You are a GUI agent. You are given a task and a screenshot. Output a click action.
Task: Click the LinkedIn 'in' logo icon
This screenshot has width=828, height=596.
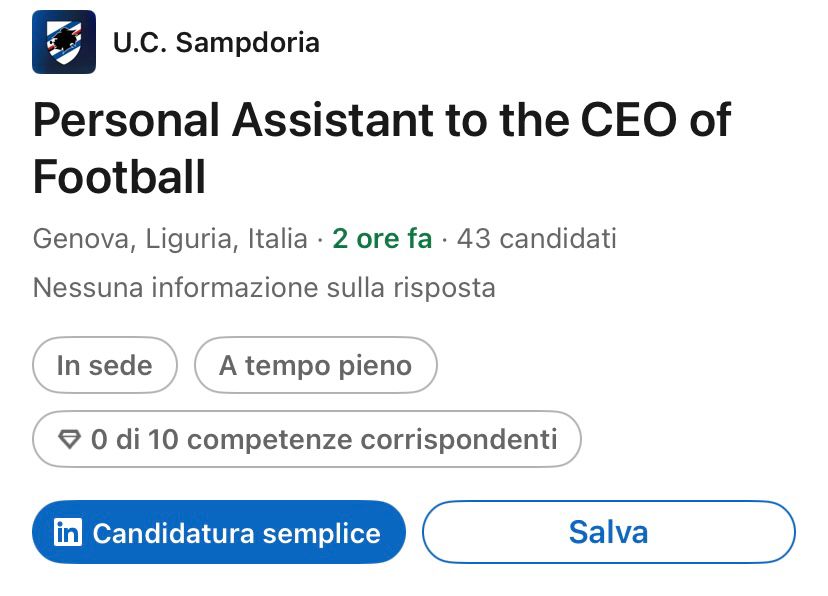pos(68,532)
